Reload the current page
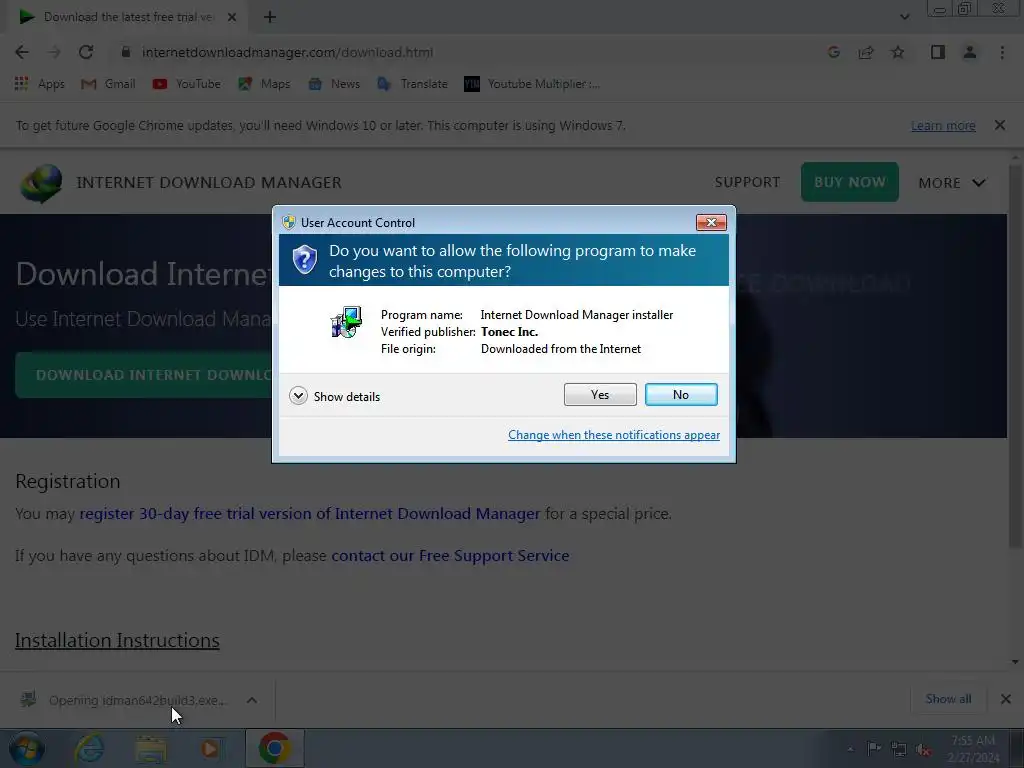Screen dimensions: 1024x768 [86, 52]
